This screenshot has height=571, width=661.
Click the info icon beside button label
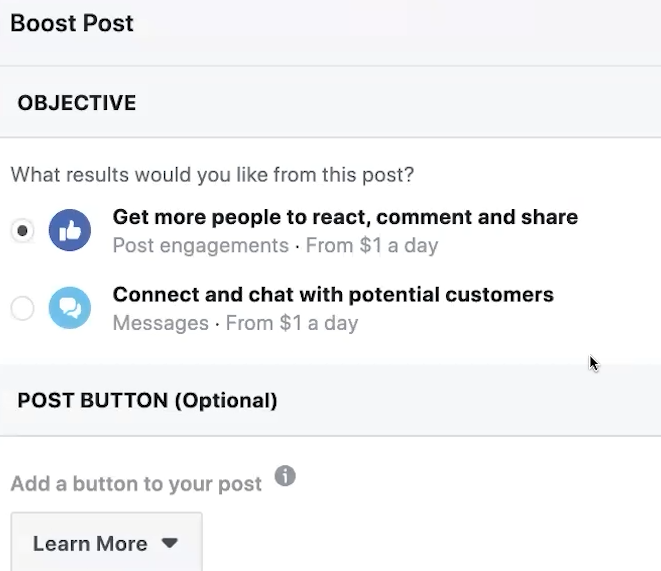(x=285, y=476)
